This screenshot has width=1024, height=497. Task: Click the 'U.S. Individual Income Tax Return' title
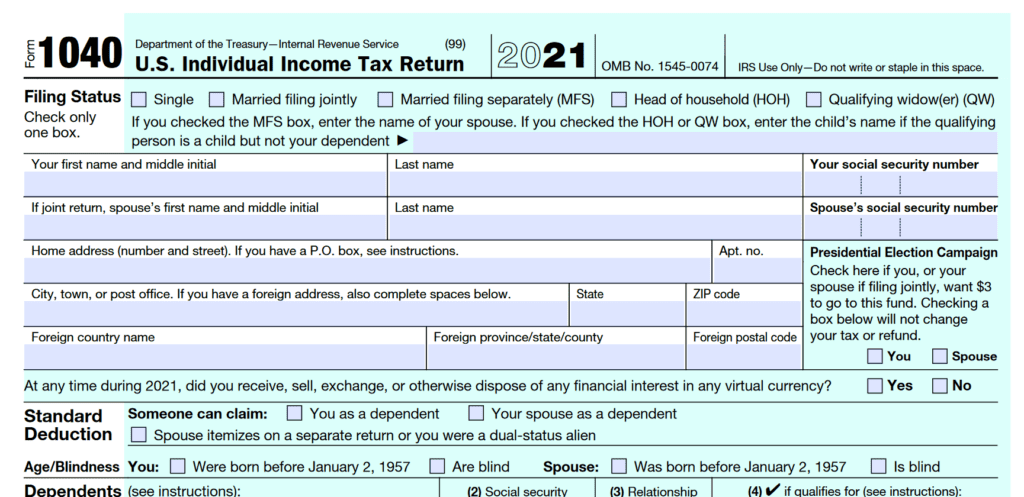299,65
